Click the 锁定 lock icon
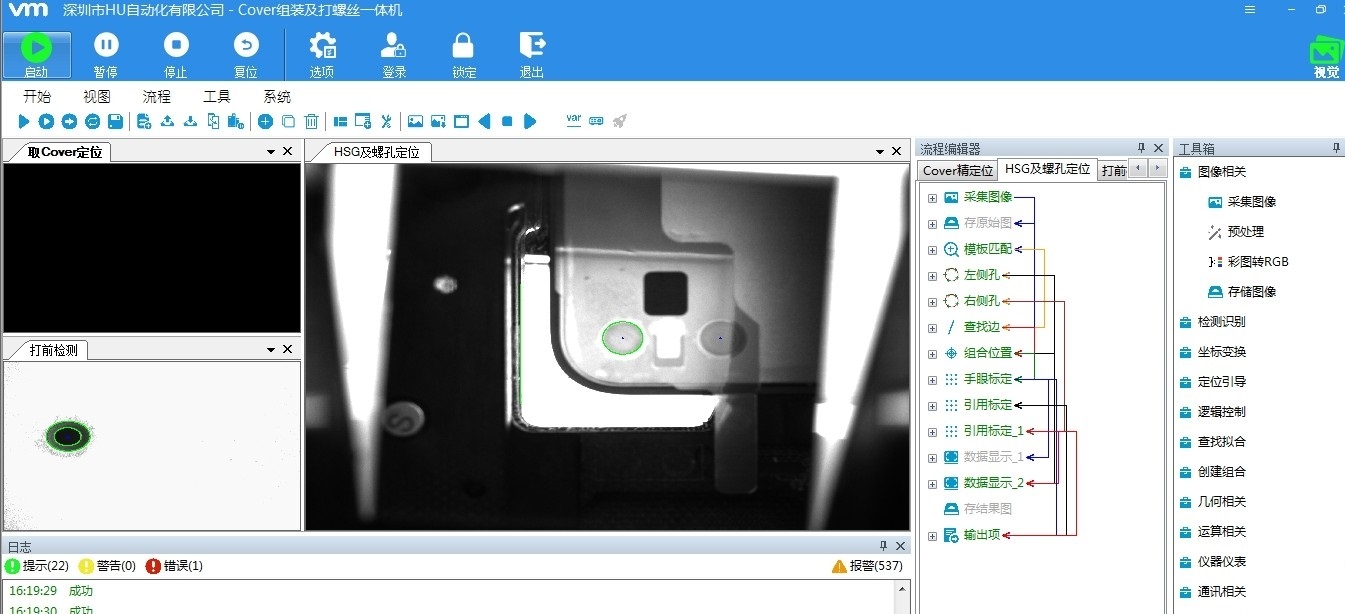 coord(463,54)
